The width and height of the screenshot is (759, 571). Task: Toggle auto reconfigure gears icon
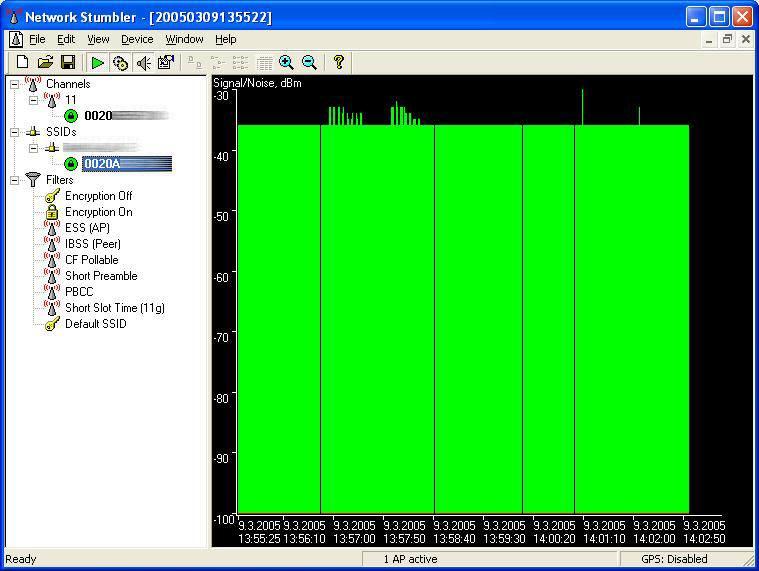tap(120, 63)
